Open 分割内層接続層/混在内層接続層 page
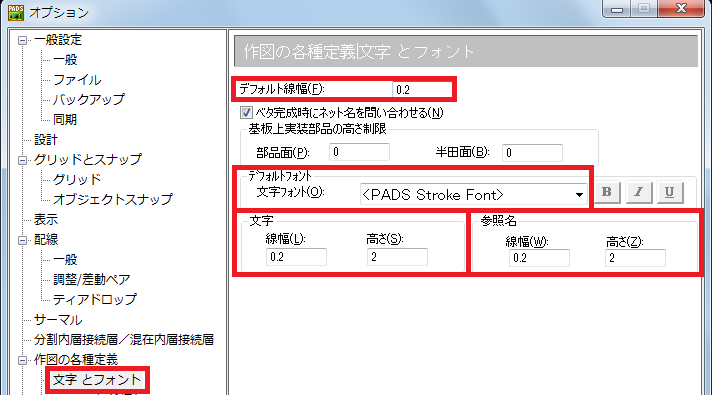Viewport: 712px width, 395px height. point(124,340)
